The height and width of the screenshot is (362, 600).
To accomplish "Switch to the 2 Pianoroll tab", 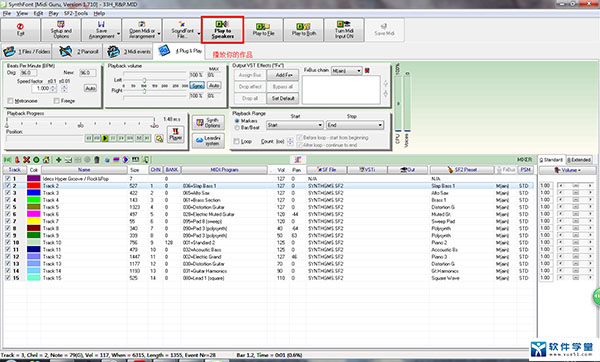I will click(78, 51).
